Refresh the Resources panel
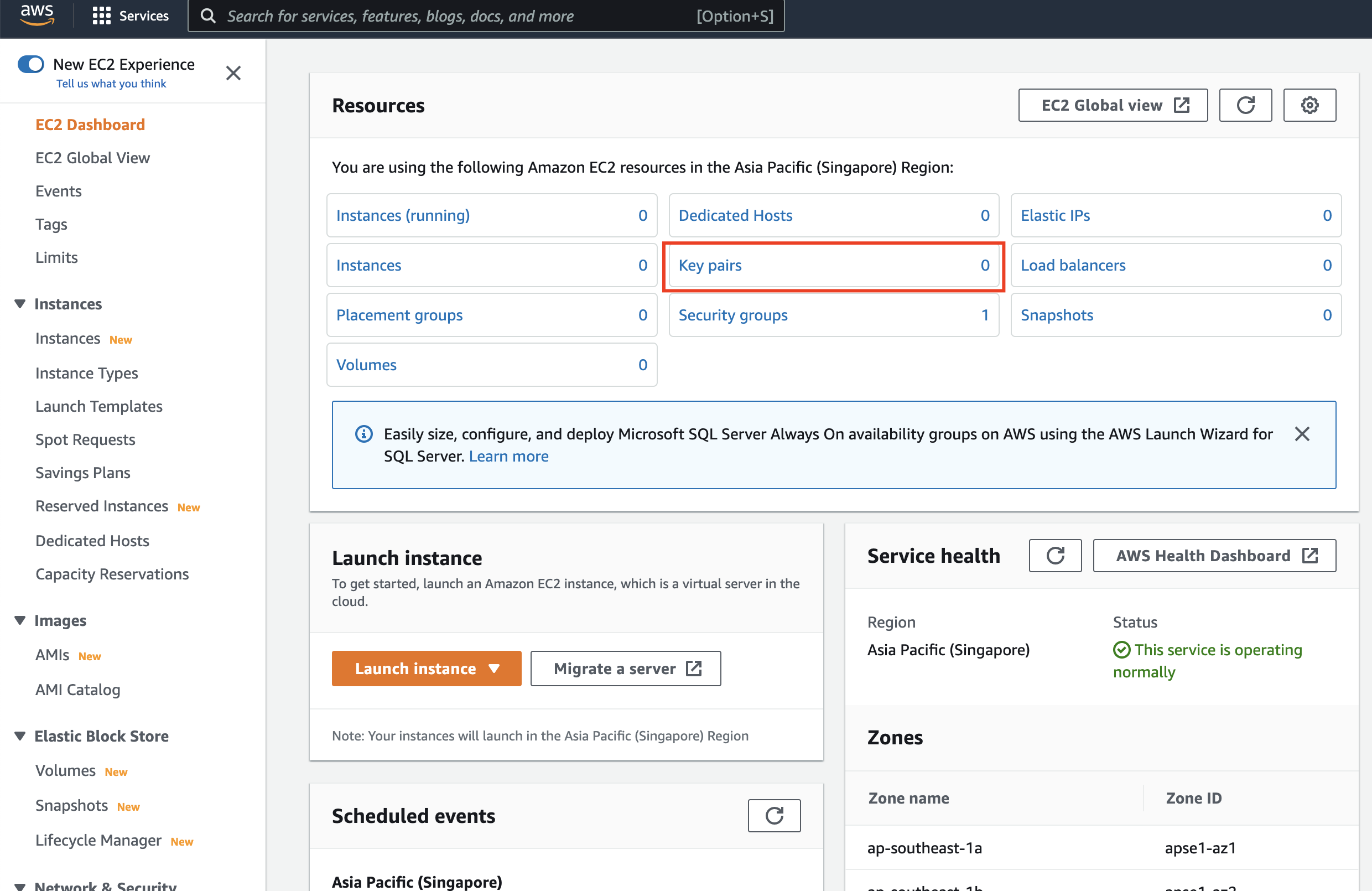Image resolution: width=1372 pixels, height=891 pixels. (x=1245, y=105)
